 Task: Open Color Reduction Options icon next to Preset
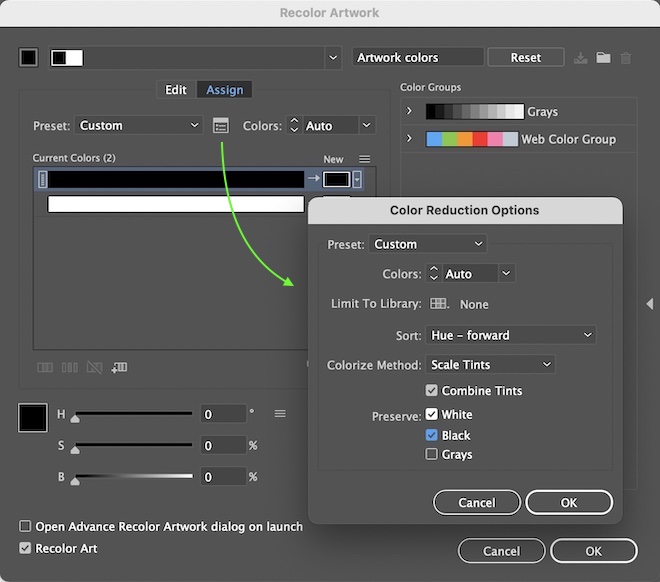221,126
